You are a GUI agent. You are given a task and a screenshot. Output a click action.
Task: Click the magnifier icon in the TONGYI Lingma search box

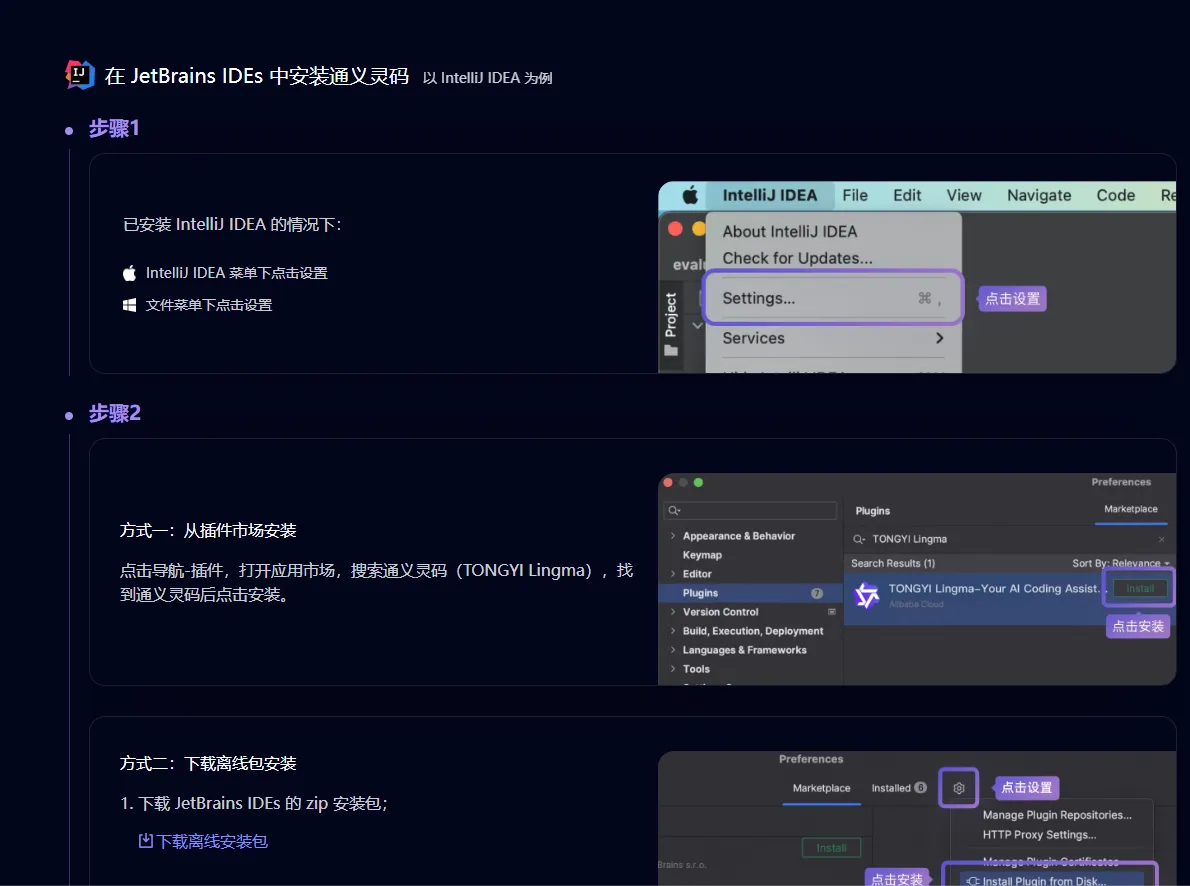pyautogui.click(x=859, y=539)
